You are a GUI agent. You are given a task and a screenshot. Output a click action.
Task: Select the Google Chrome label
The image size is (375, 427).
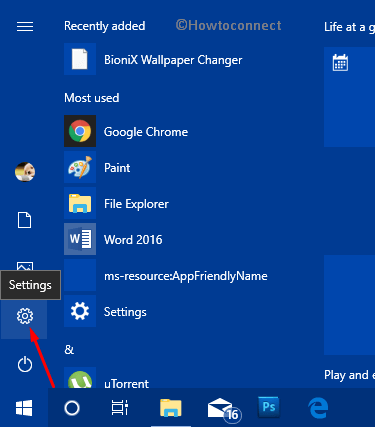pos(146,132)
